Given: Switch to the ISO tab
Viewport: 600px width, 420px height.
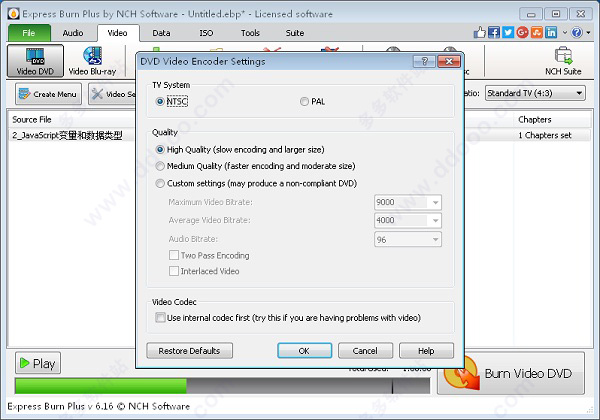Looking at the screenshot, I should coord(206,33).
